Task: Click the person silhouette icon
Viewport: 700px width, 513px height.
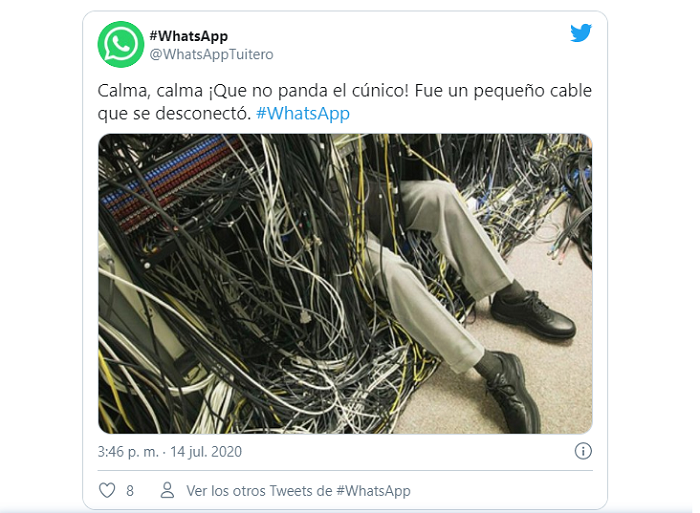Action: click(x=167, y=490)
